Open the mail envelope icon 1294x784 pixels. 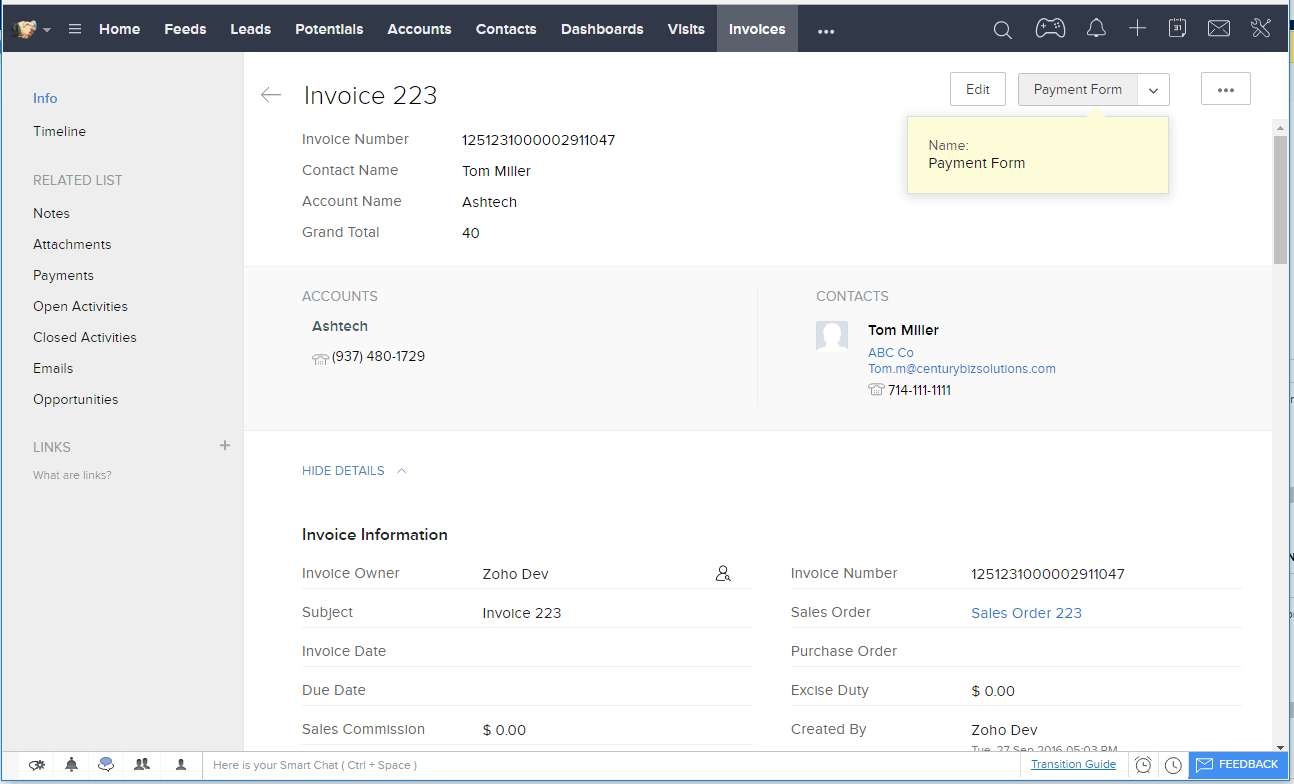coord(1218,29)
